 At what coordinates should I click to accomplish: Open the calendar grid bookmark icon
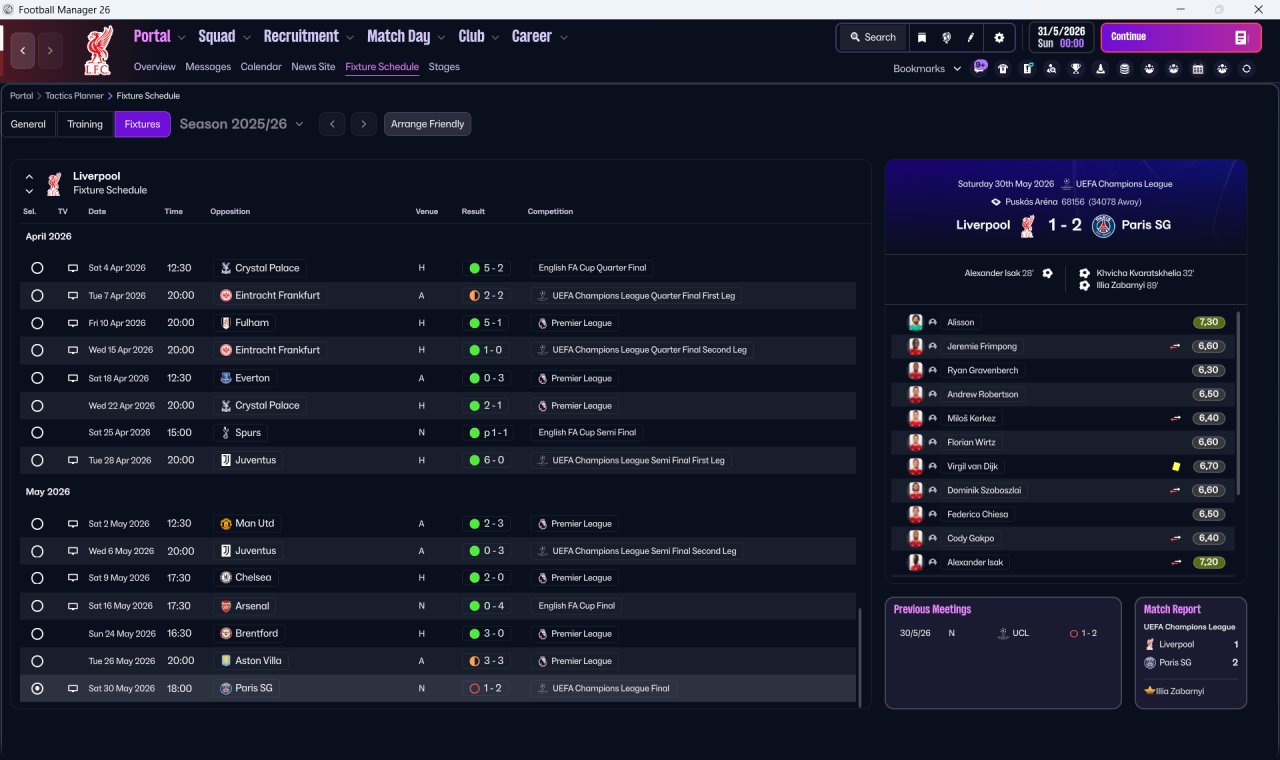click(1197, 69)
